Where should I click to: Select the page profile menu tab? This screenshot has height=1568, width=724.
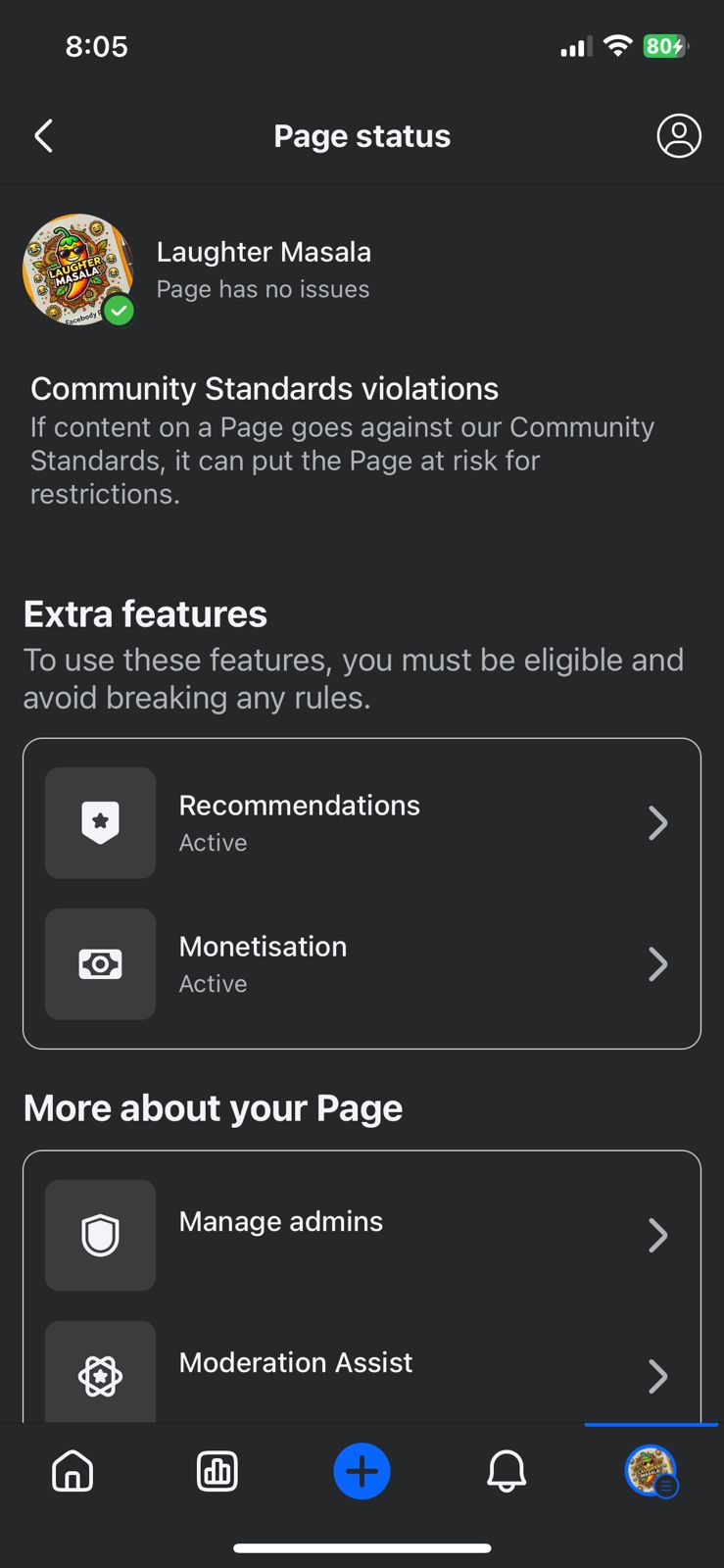tap(651, 1471)
